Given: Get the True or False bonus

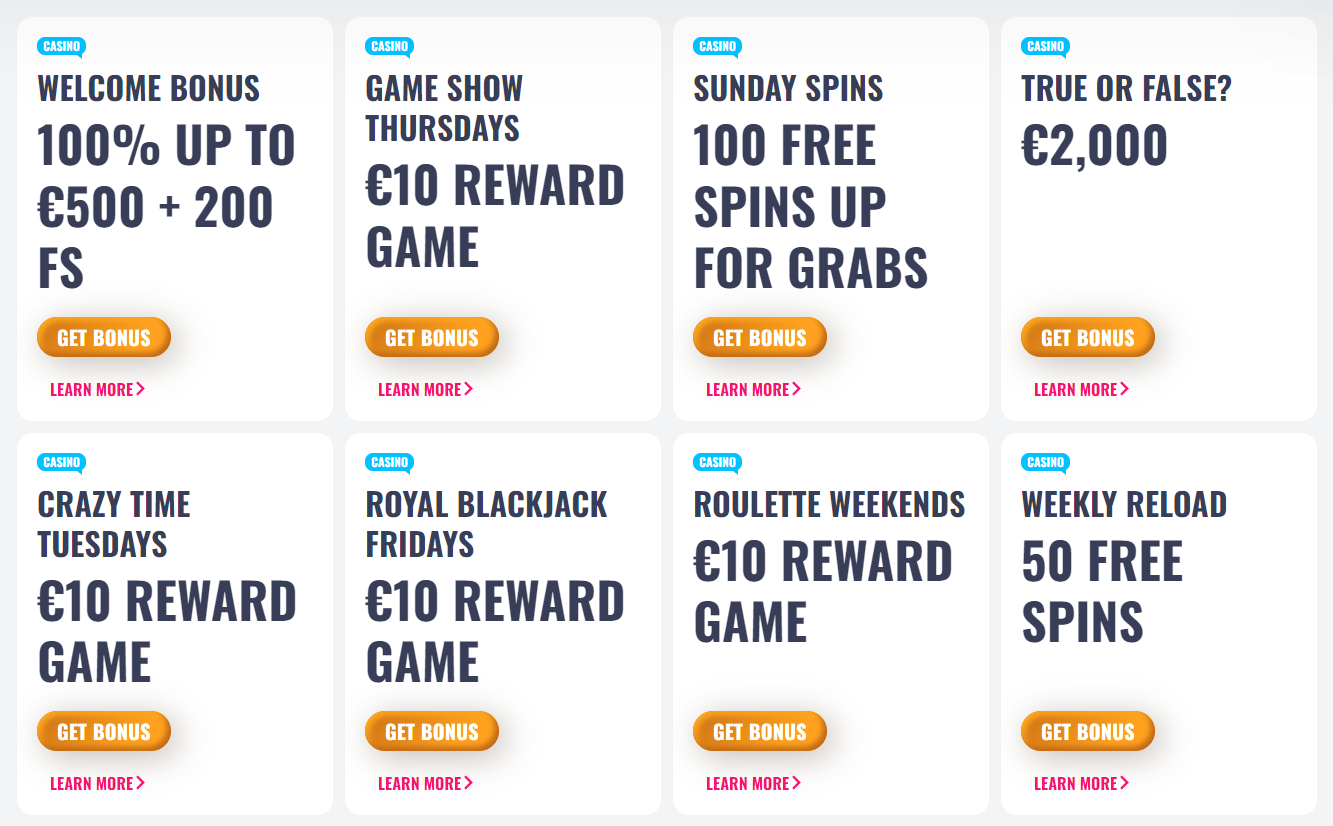Looking at the screenshot, I should [1088, 337].
